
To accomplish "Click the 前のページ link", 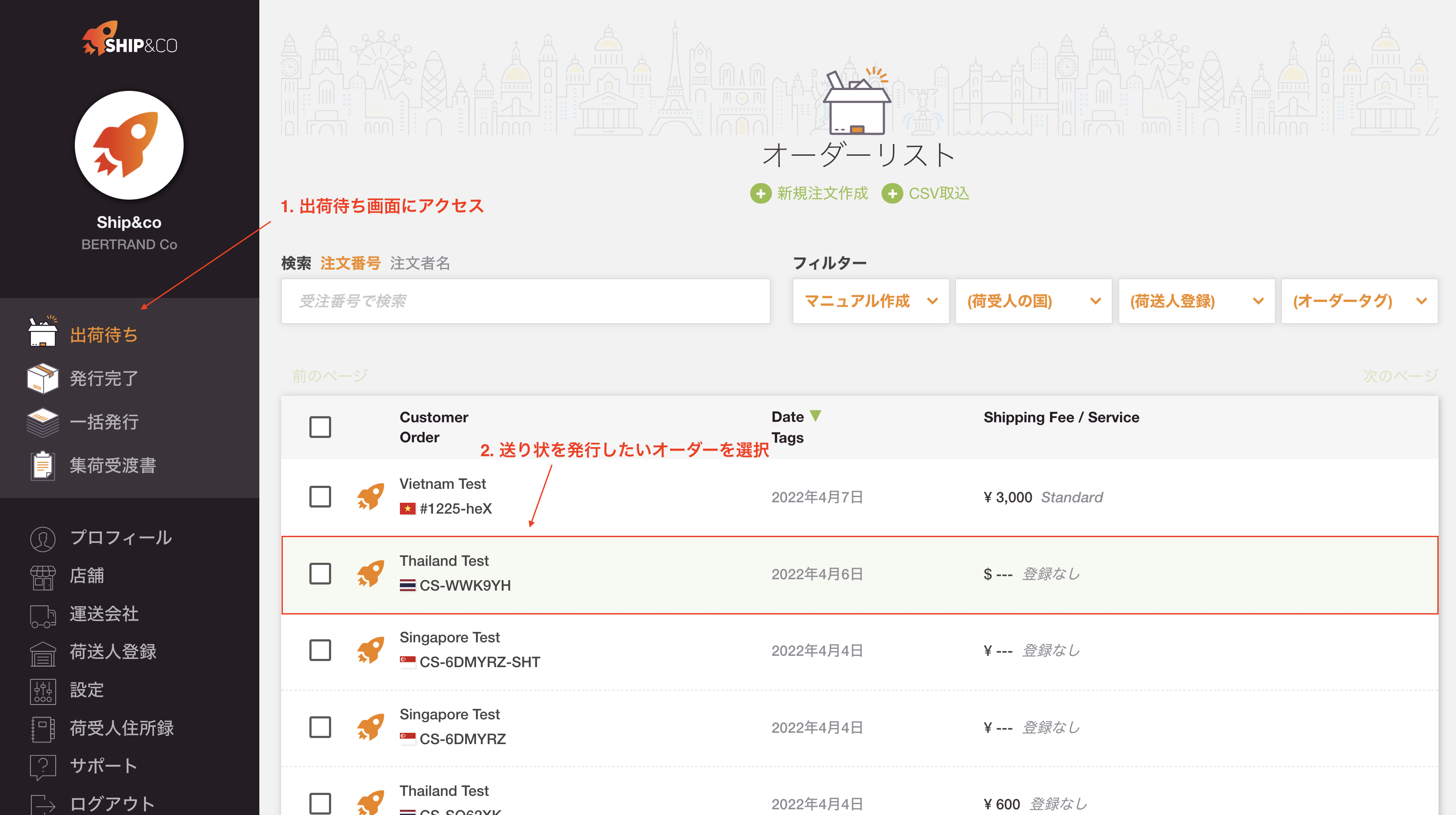I will pos(330,376).
